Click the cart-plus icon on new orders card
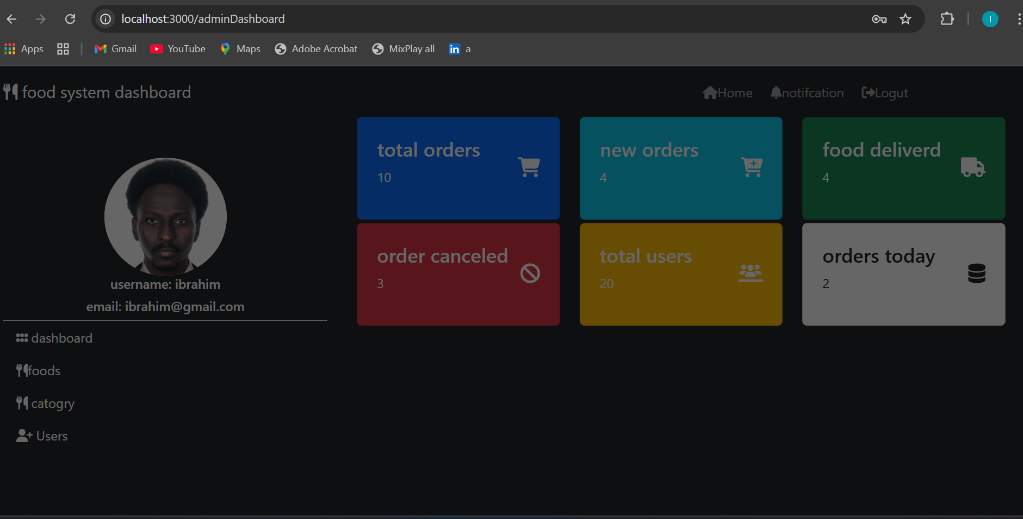 coord(751,167)
